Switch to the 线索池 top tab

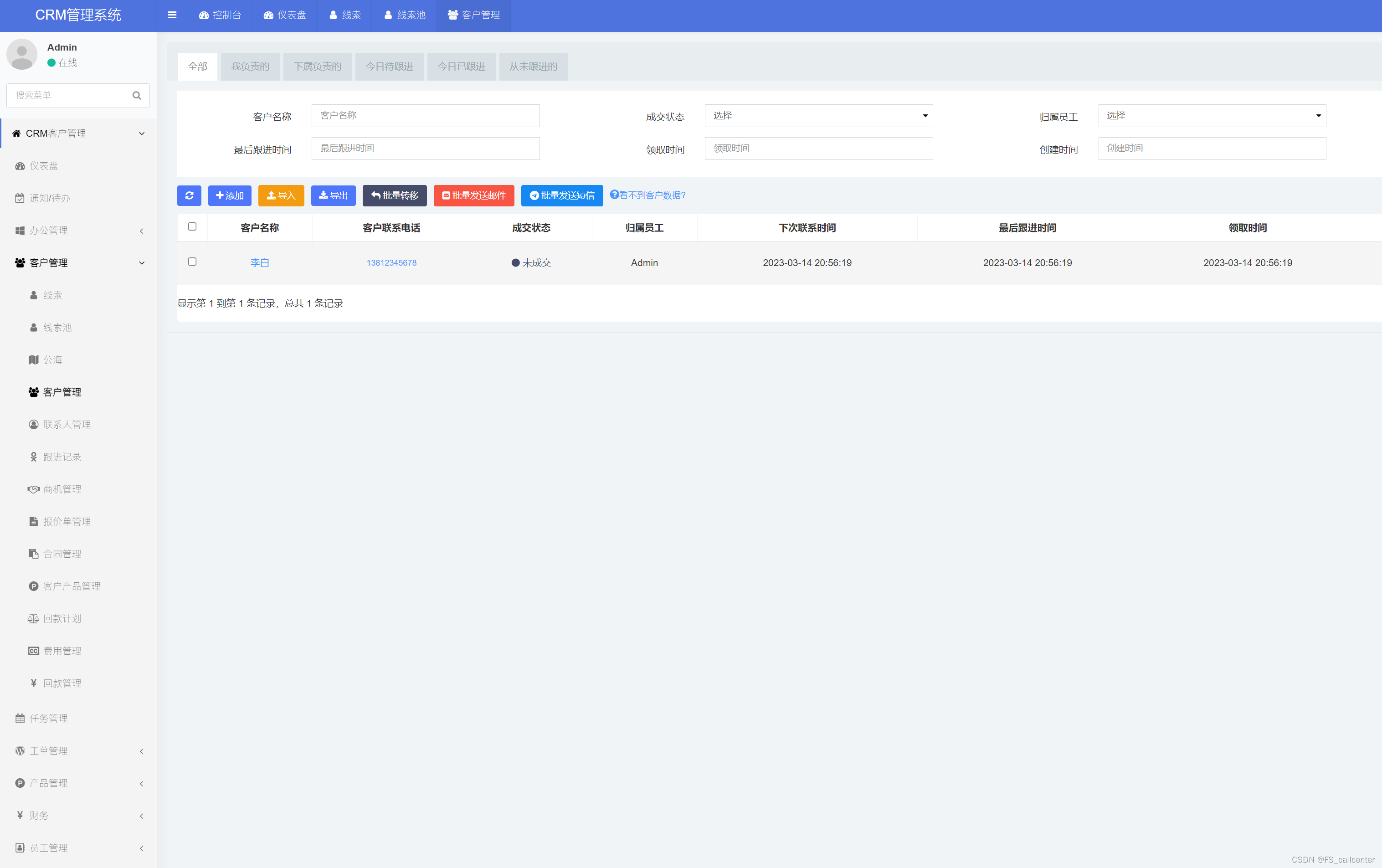(x=405, y=15)
